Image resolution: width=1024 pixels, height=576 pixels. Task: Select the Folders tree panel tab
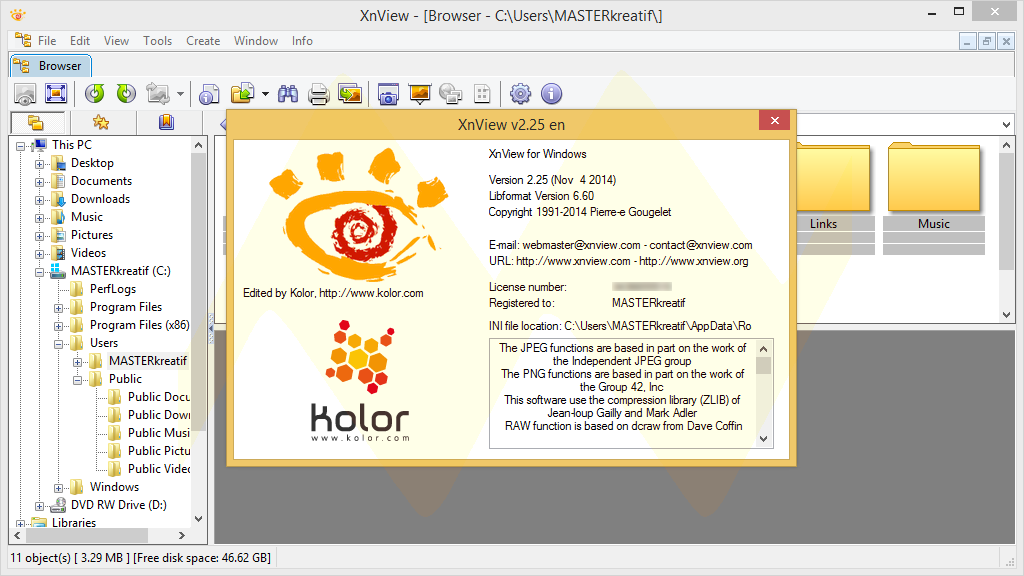click(x=37, y=122)
